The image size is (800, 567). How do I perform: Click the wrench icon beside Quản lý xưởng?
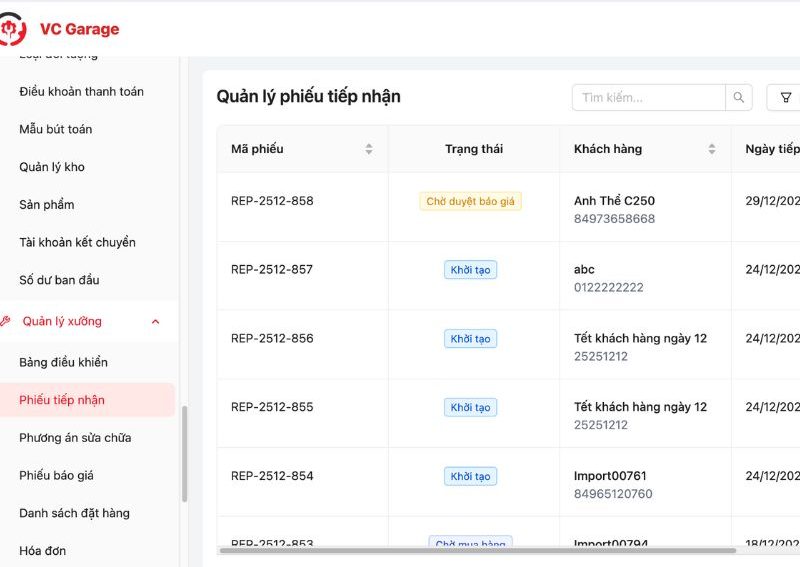click(6, 321)
